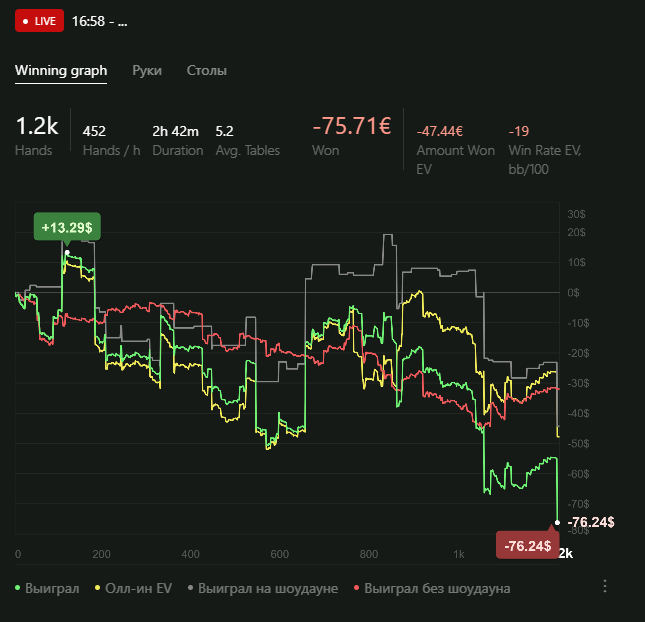The width and height of the screenshot is (645, 622).
Task: Open the three-dot chart options menu
Action: coord(605,586)
